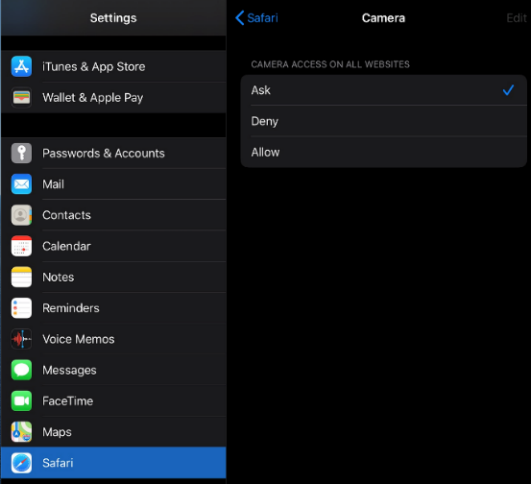
Task: Open Reminders settings row
Action: click(113, 308)
